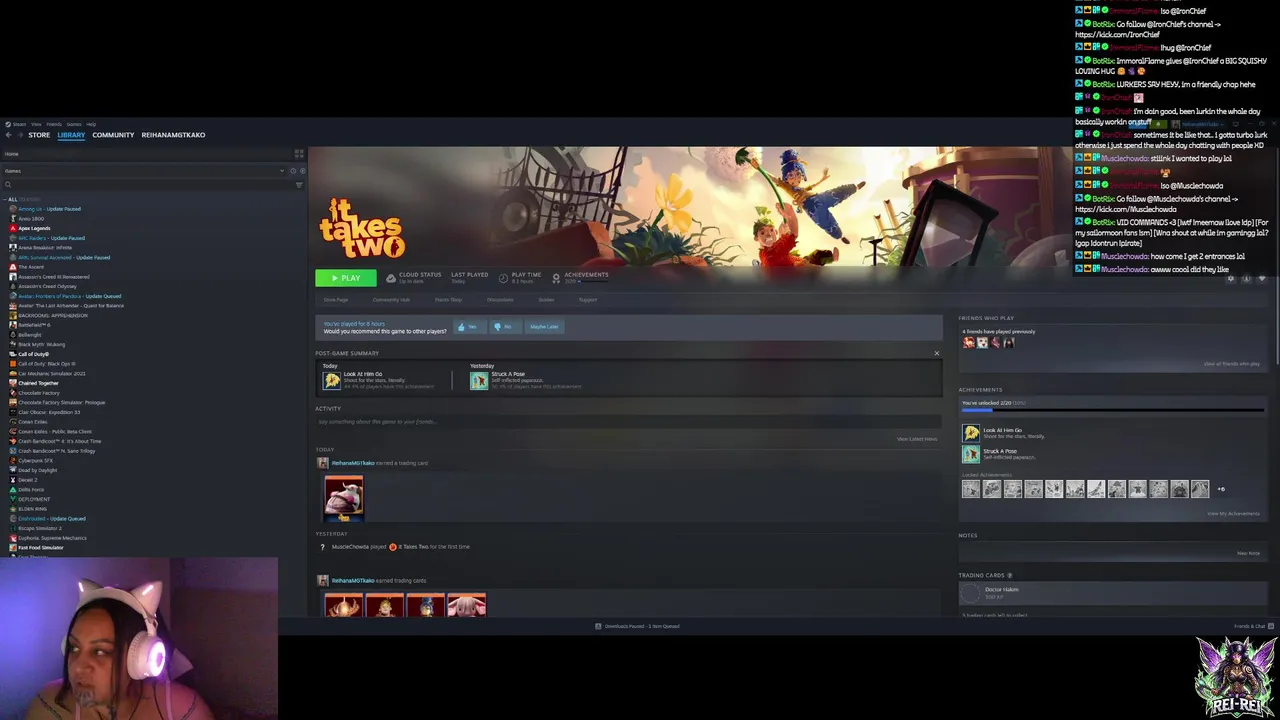Select Cyberpunk SFX in the game list
1280x720 pixels.
[35, 460]
